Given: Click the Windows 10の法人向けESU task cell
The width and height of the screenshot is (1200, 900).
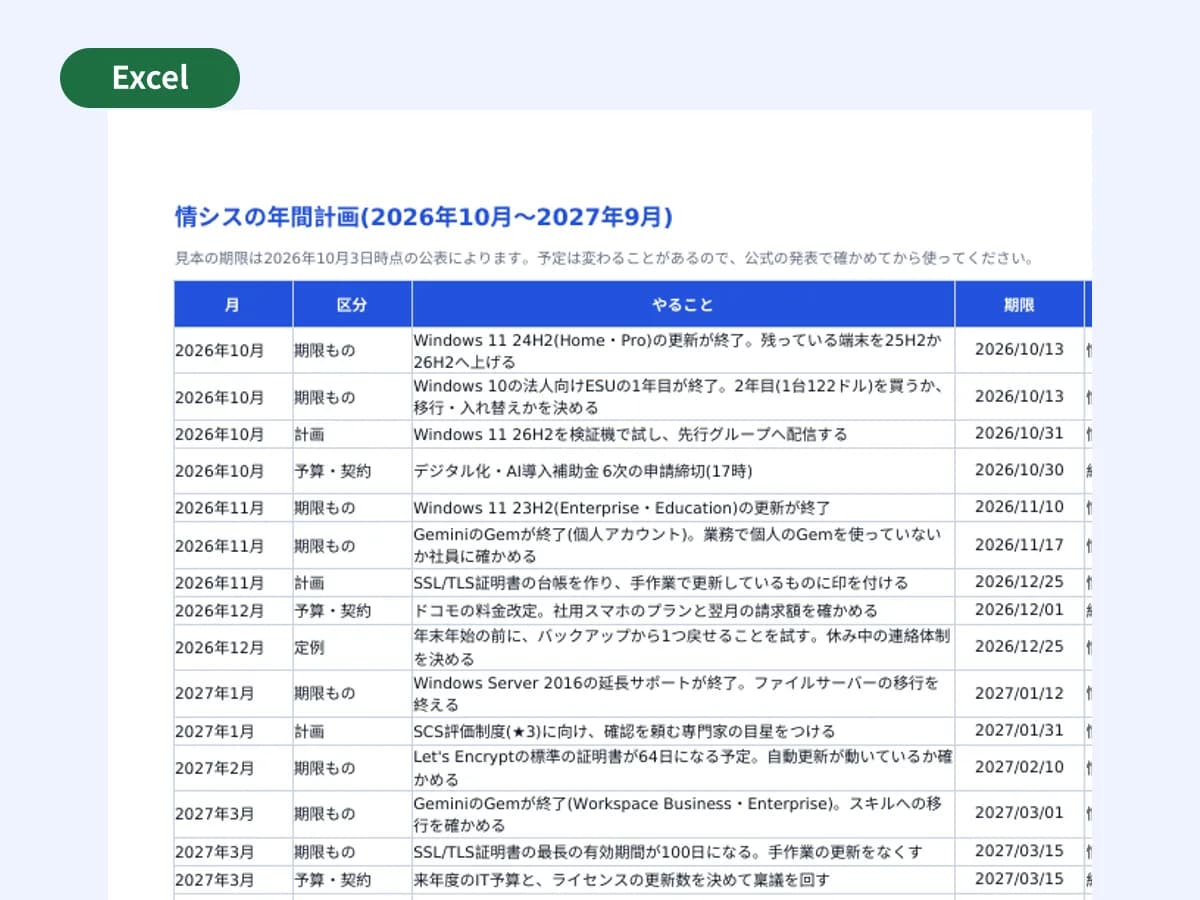Looking at the screenshot, I should (x=683, y=397).
